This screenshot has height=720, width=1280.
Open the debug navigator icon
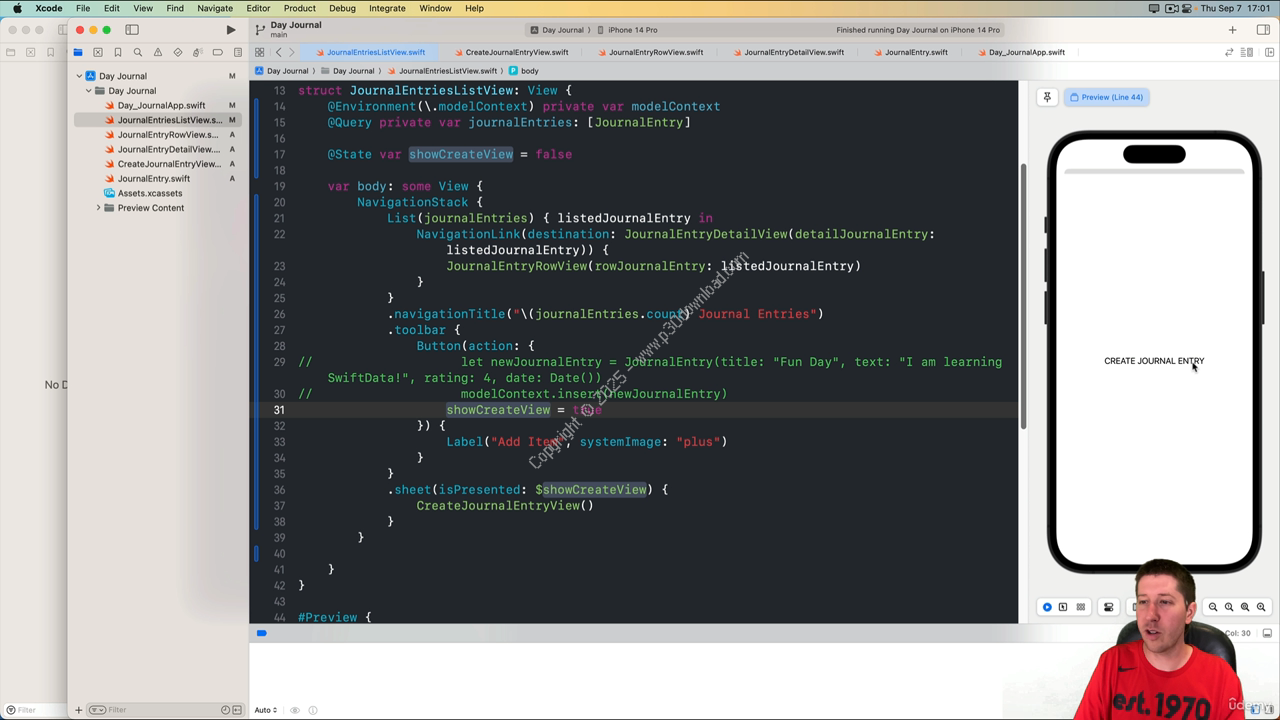[198, 52]
